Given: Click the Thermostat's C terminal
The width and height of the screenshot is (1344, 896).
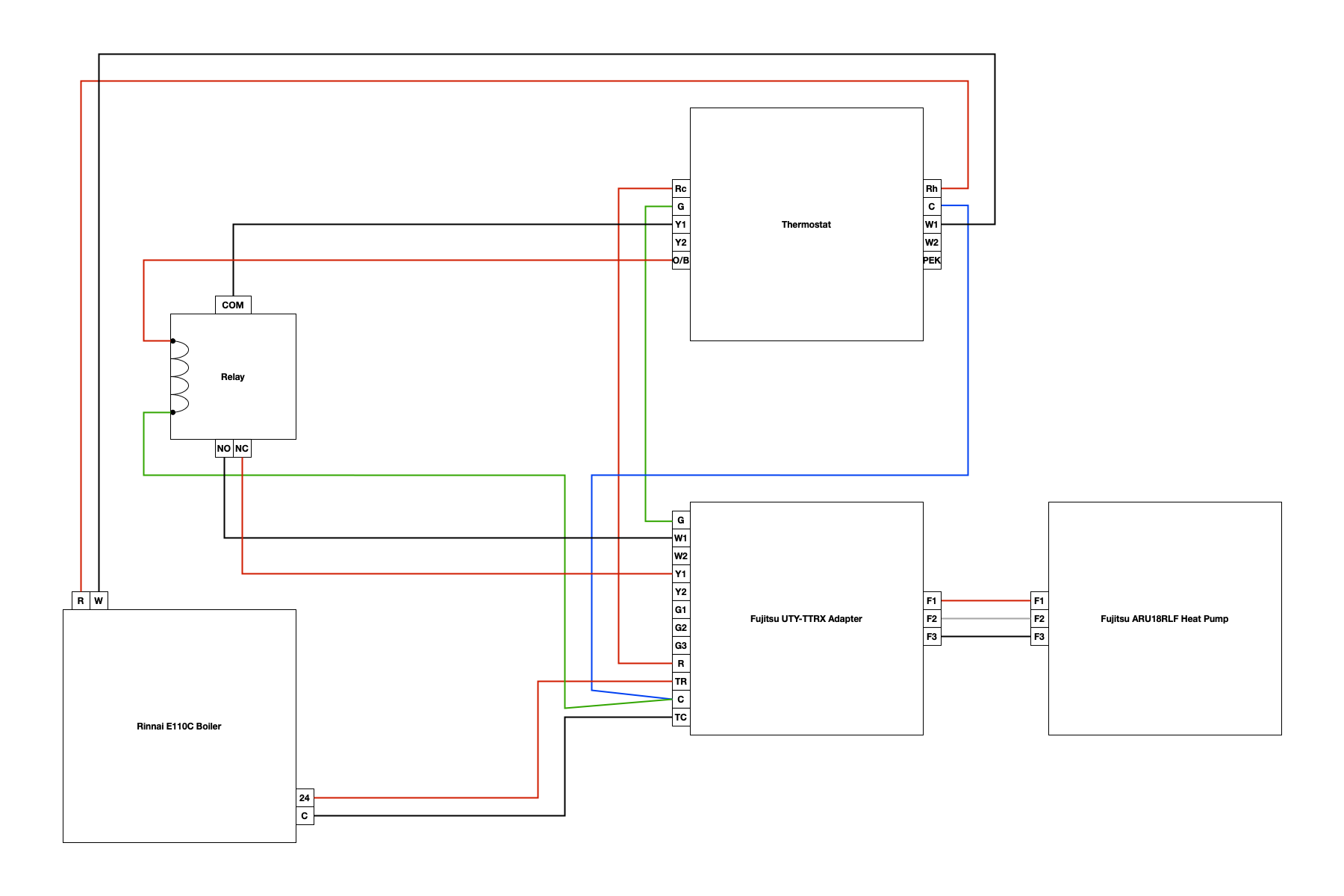Looking at the screenshot, I should [932, 207].
